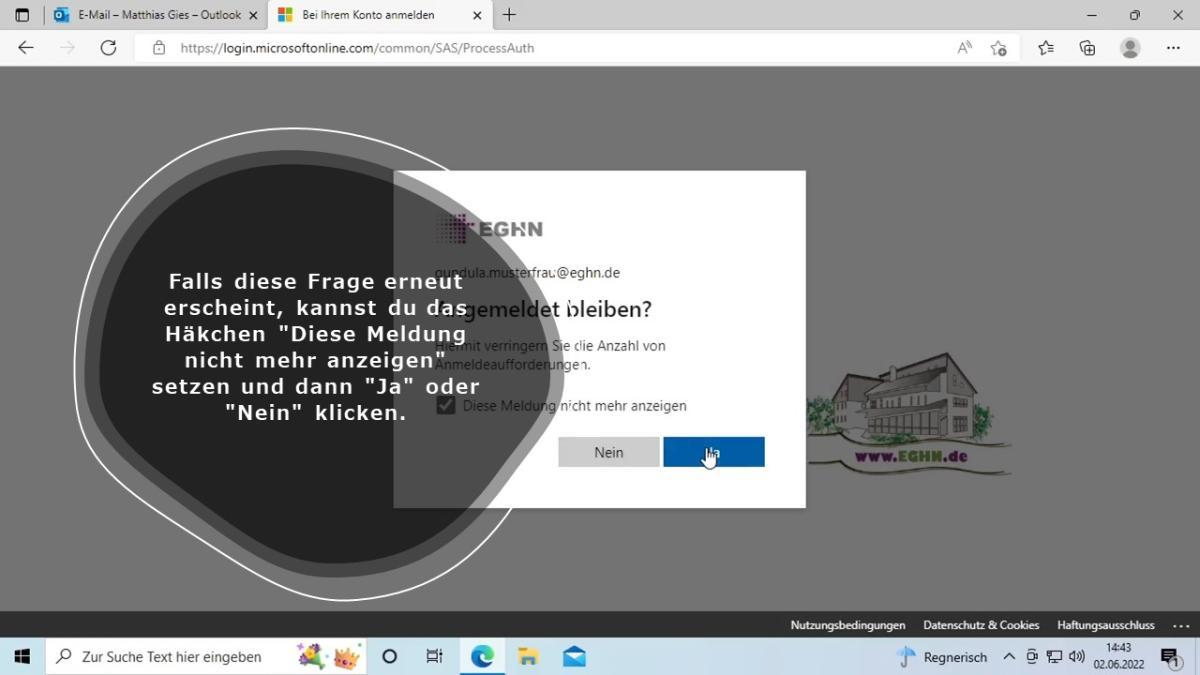Screen dimensions: 1200x675
Task: Launch Microsoft Edge from the taskbar
Action: [483, 657]
